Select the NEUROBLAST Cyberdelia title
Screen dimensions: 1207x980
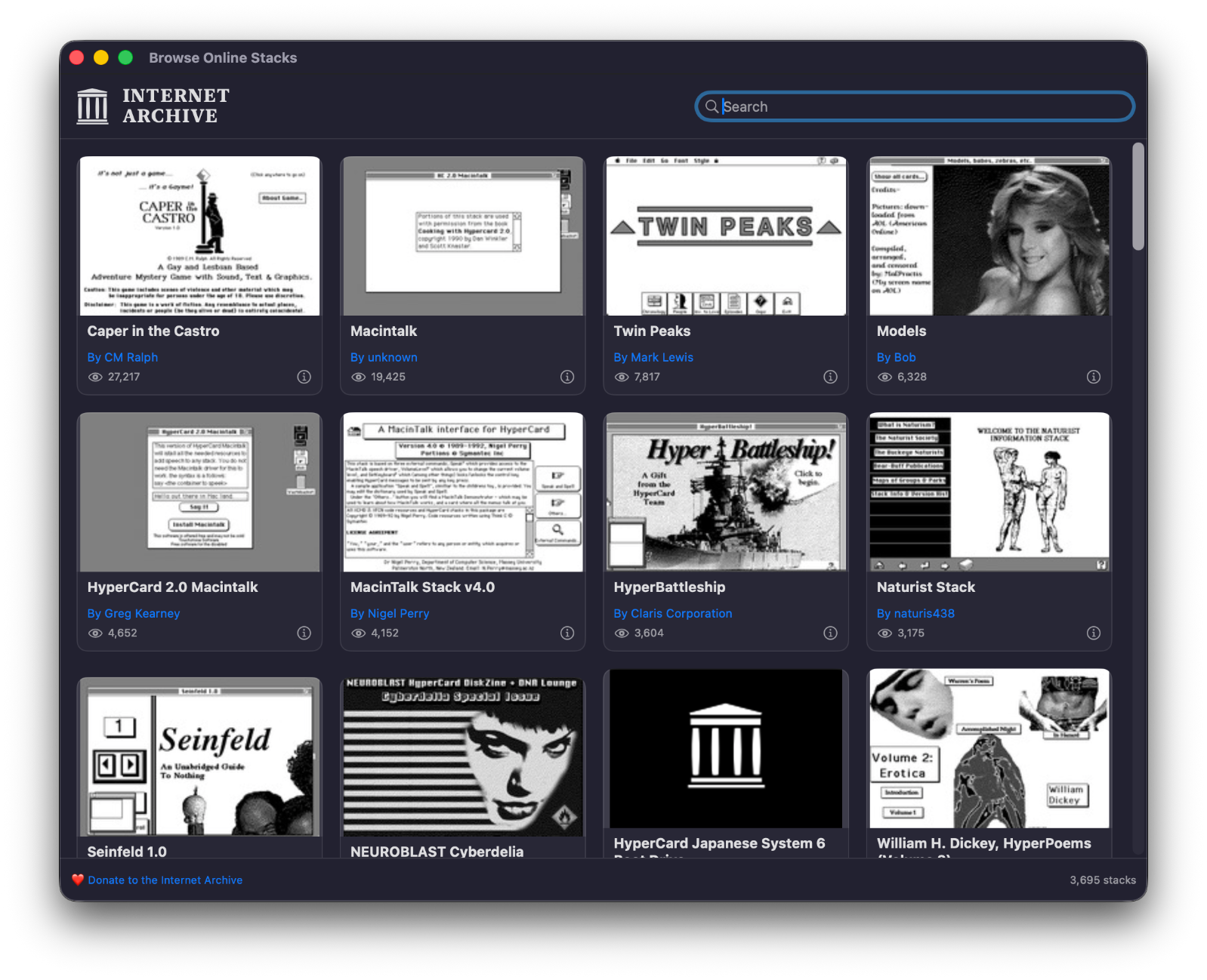(x=437, y=852)
